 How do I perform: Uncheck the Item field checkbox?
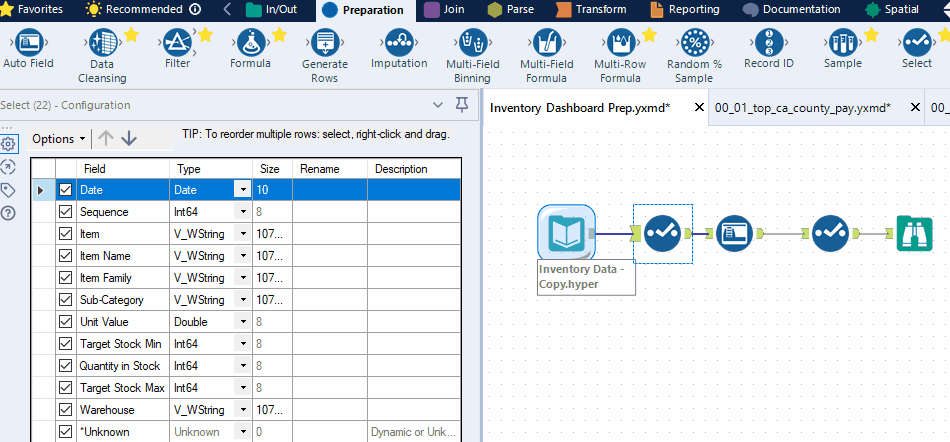coord(65,234)
